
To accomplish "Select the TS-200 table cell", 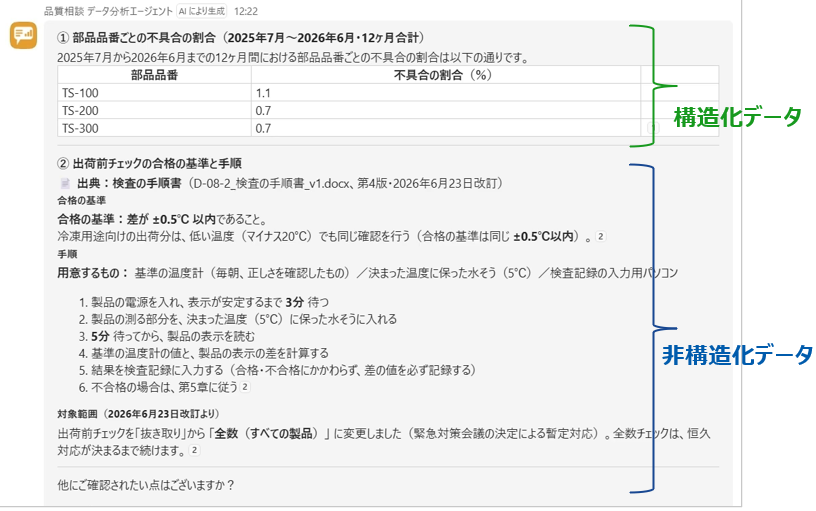I will click(155, 110).
